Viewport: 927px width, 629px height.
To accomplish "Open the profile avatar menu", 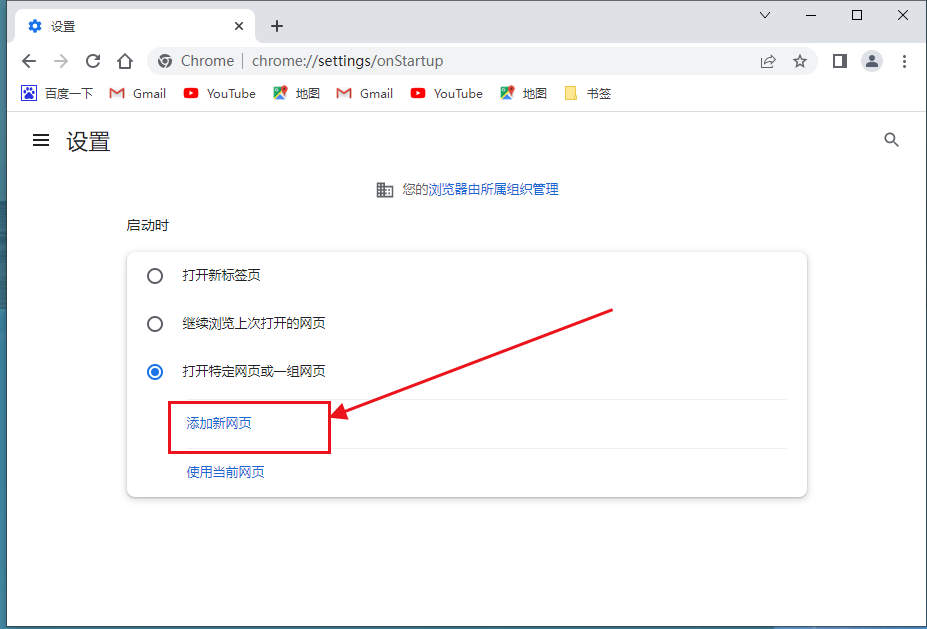I will click(x=871, y=61).
